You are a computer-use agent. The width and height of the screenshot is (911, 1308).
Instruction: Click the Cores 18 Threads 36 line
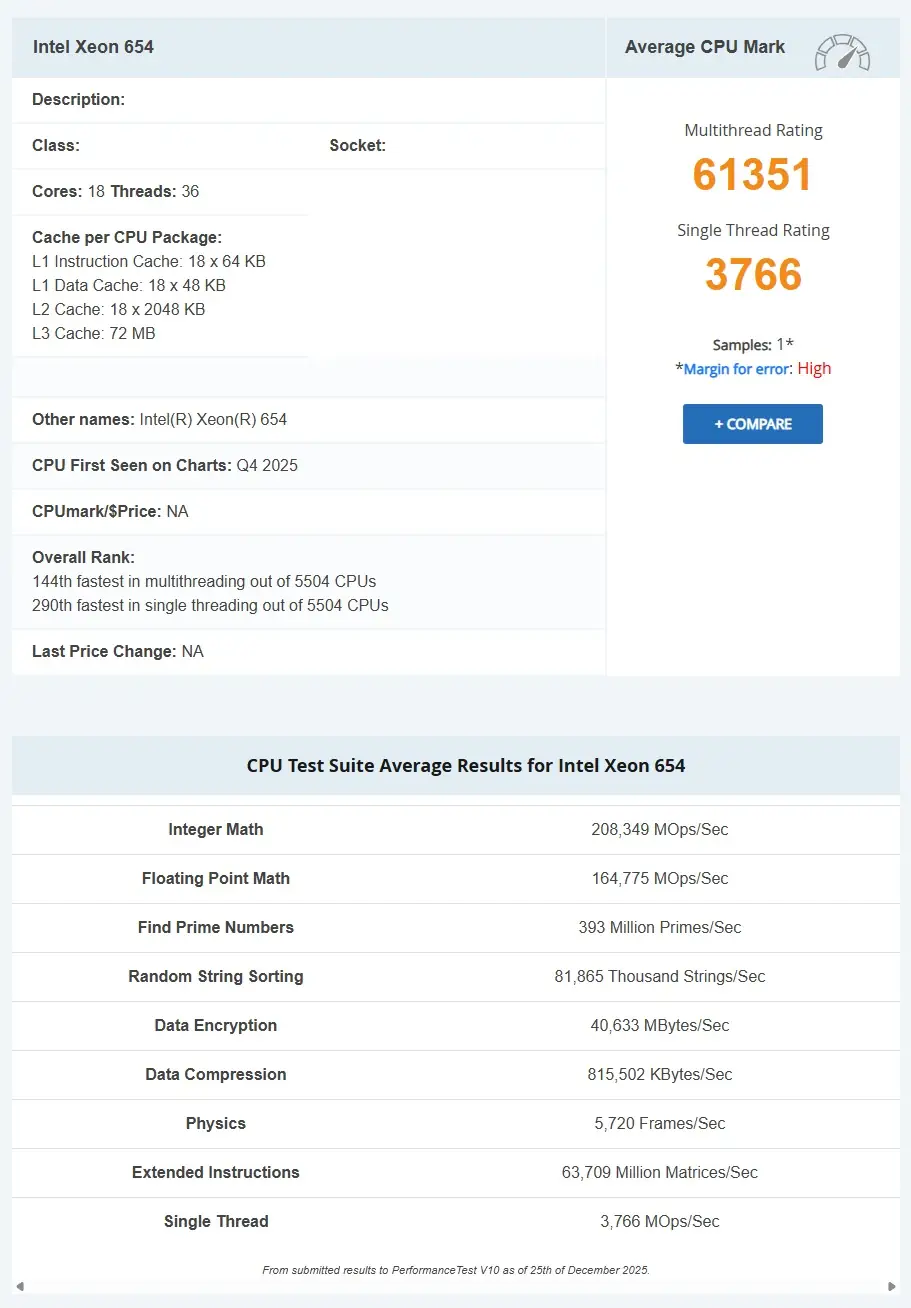click(x=116, y=192)
